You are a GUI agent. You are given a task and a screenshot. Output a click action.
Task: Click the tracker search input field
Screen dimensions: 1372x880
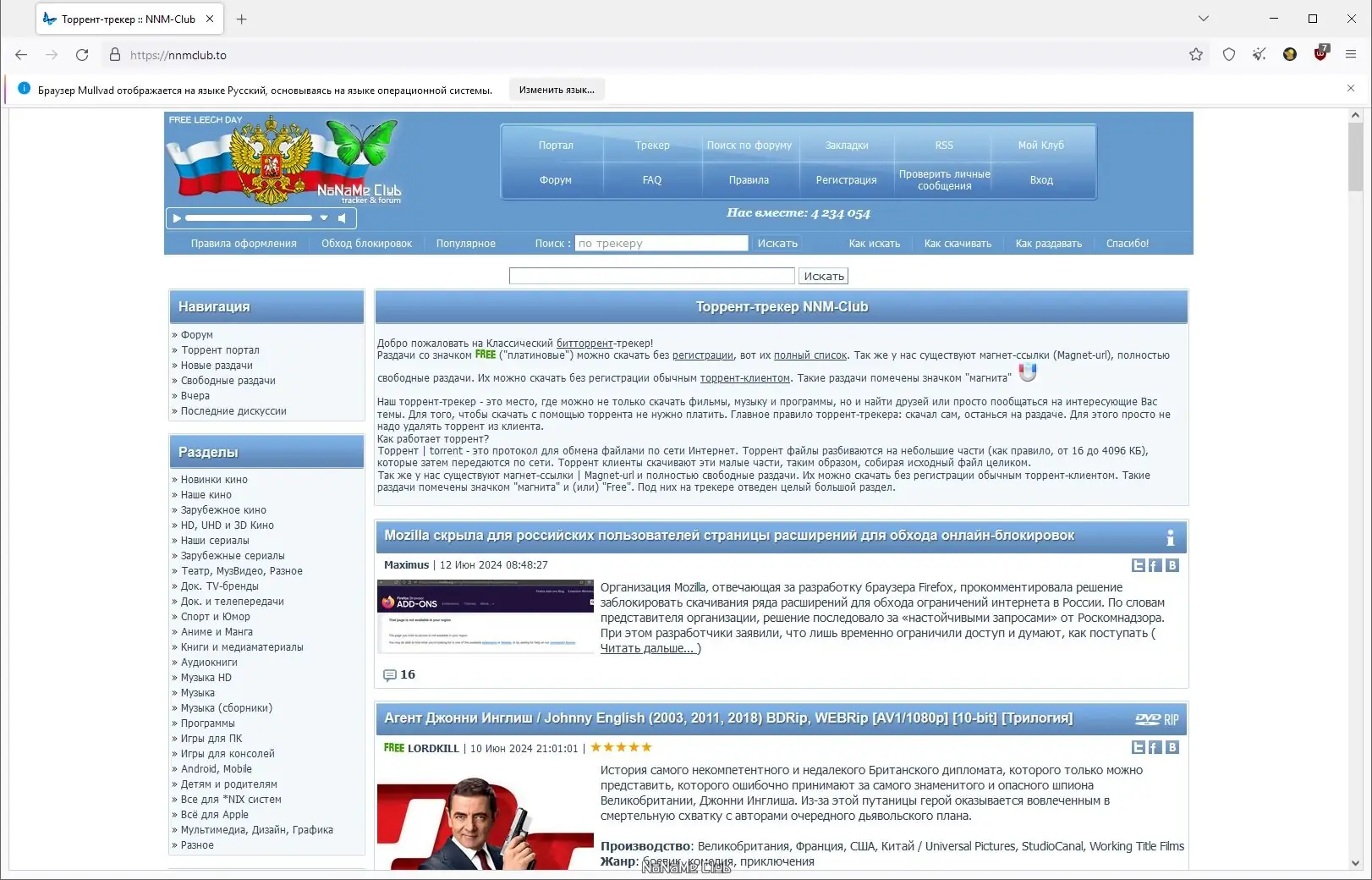point(651,275)
